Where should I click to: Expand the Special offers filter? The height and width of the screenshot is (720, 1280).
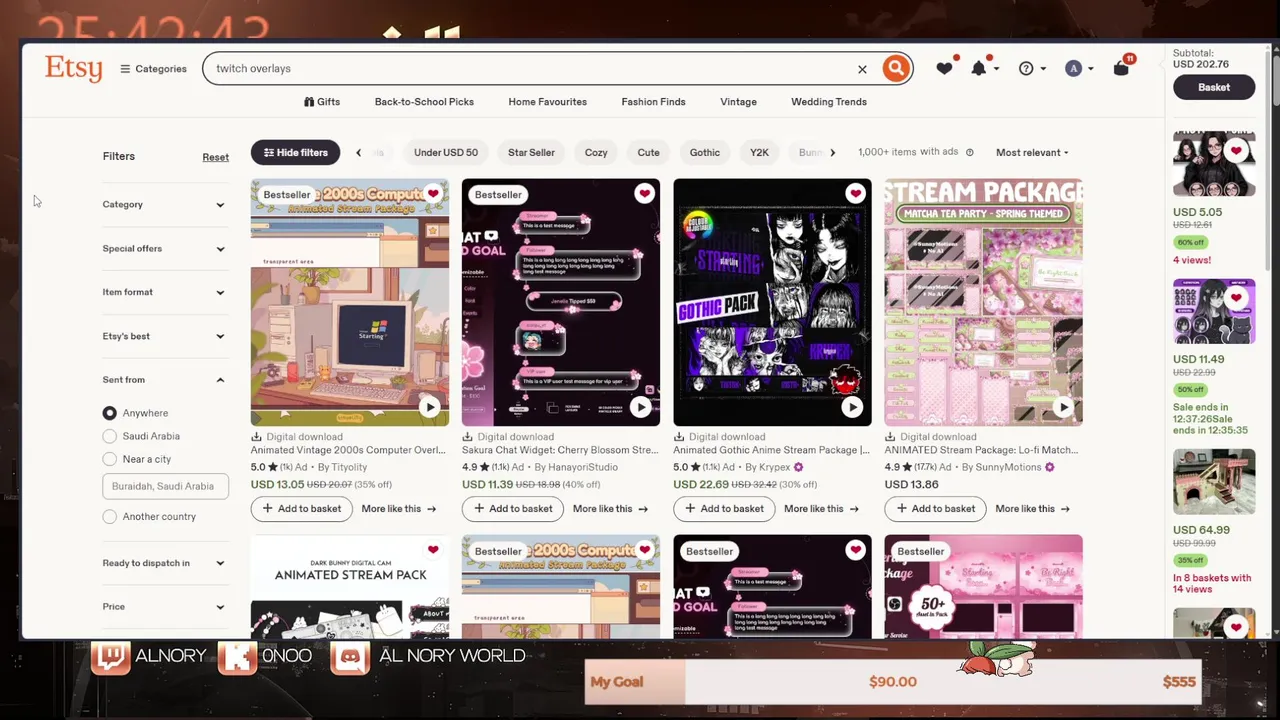pyautogui.click(x=165, y=249)
